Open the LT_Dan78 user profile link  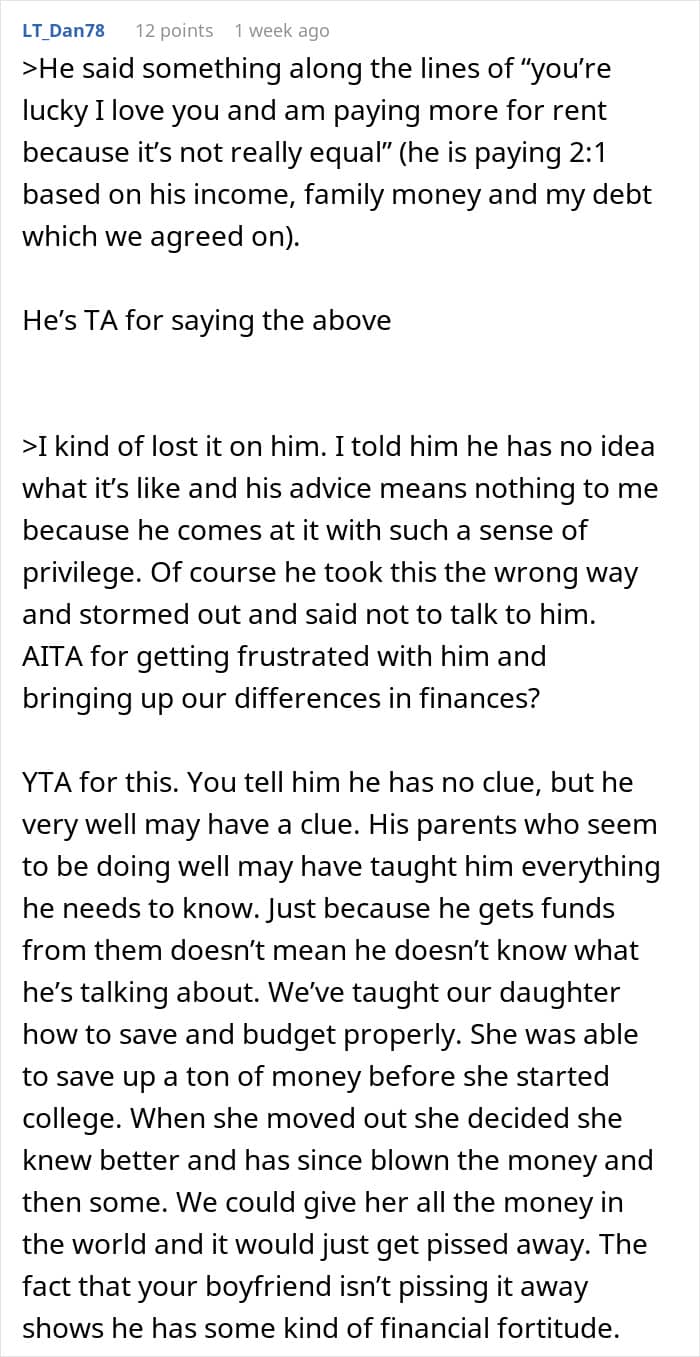[63, 31]
